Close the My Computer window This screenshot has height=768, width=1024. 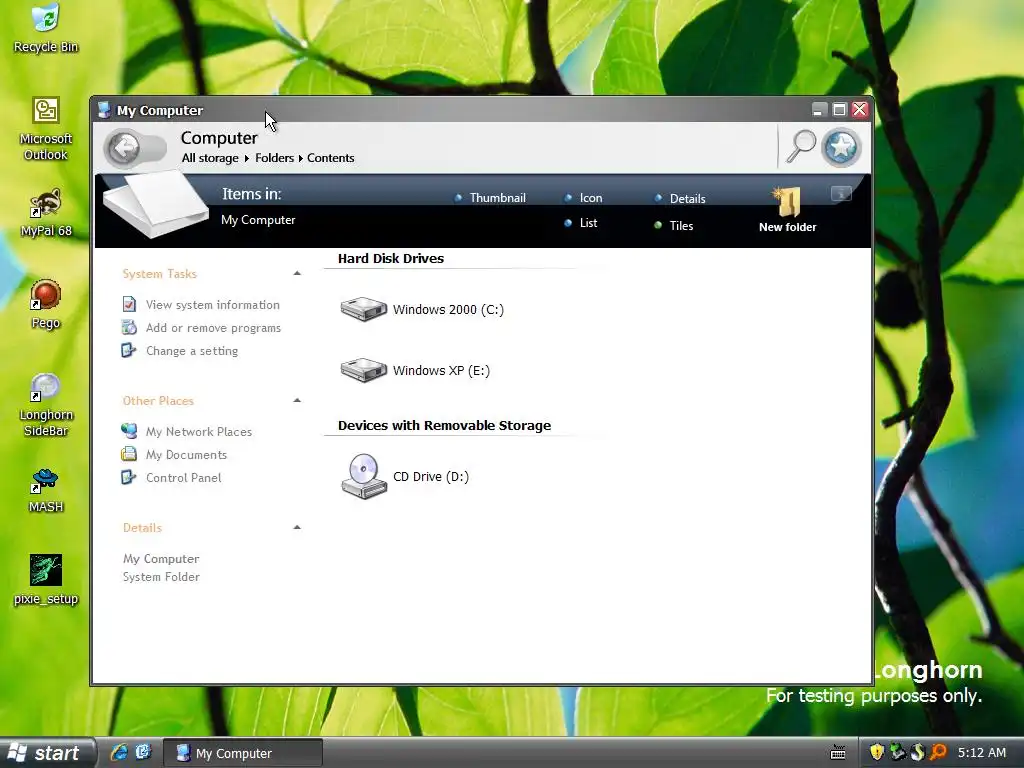point(859,109)
